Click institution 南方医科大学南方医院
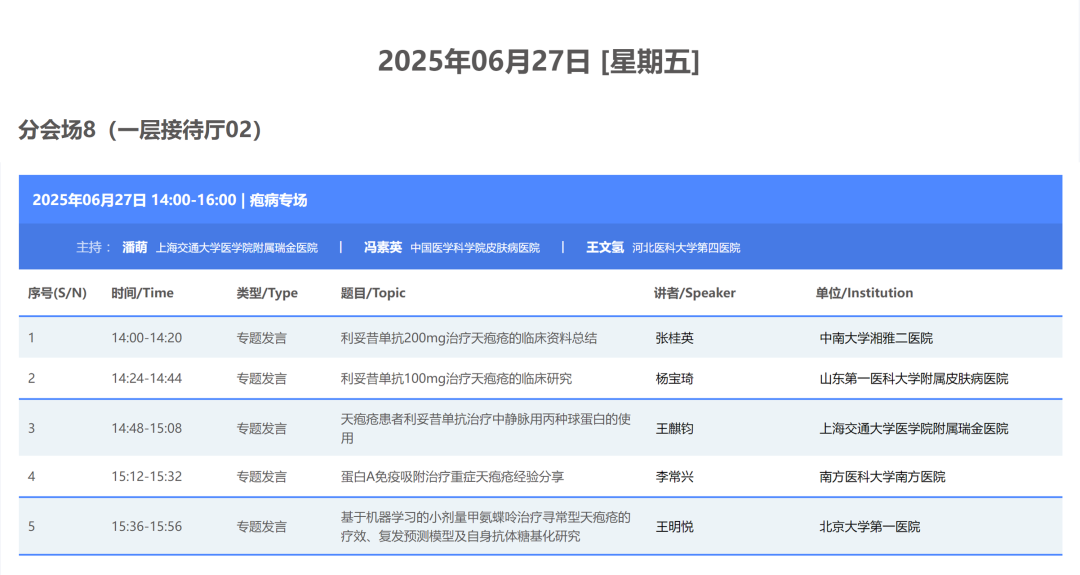The height and width of the screenshot is (575, 1080). [x=882, y=477]
